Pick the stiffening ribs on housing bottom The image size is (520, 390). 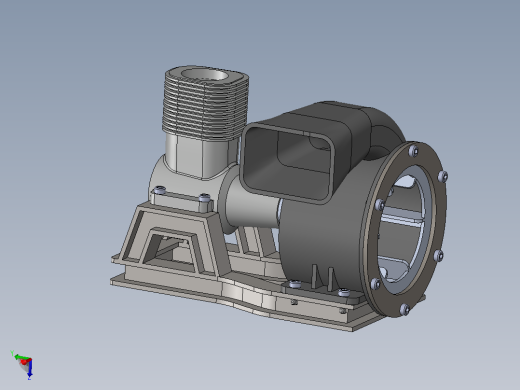(322, 277)
